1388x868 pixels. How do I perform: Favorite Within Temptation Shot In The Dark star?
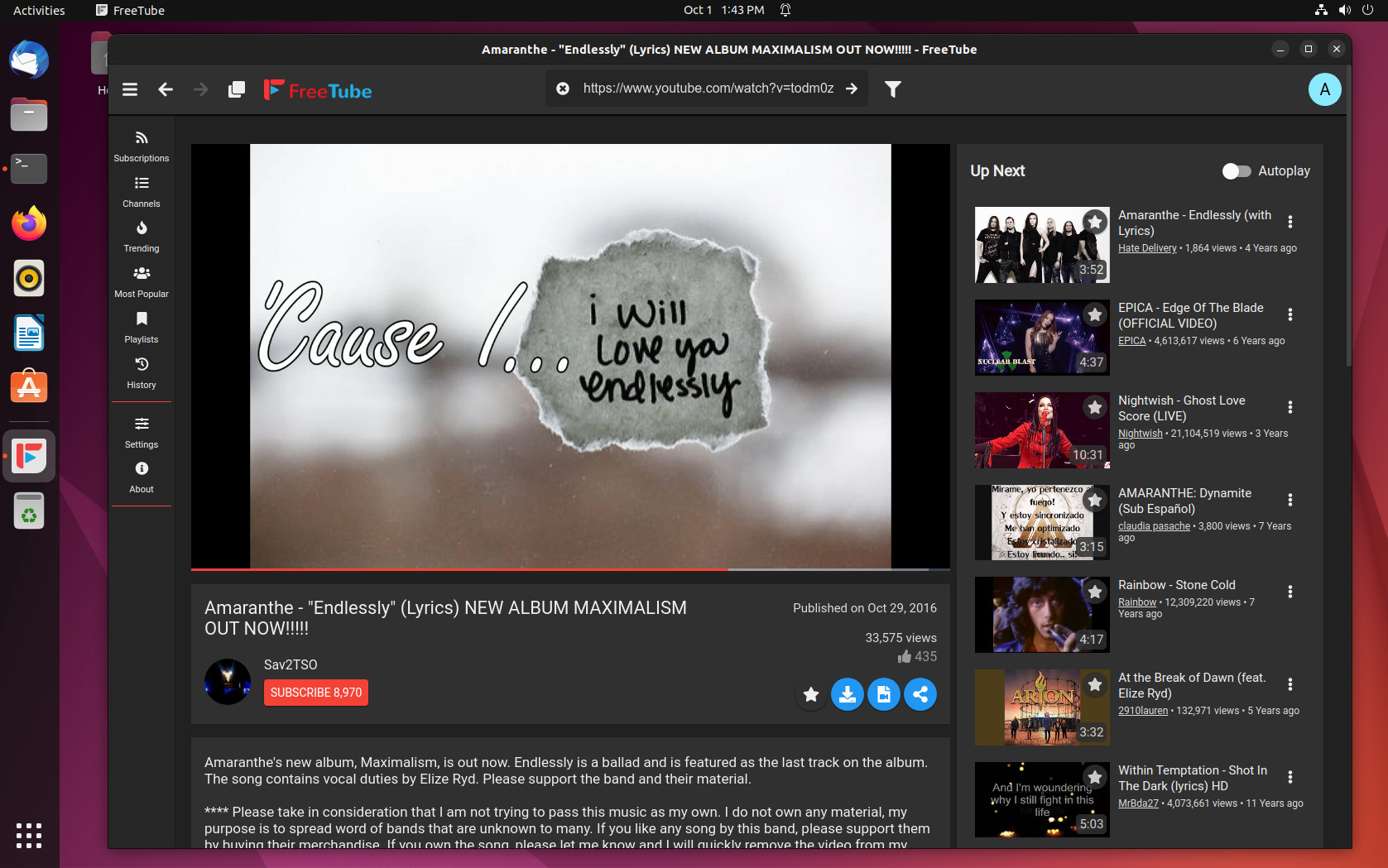pos(1095,777)
